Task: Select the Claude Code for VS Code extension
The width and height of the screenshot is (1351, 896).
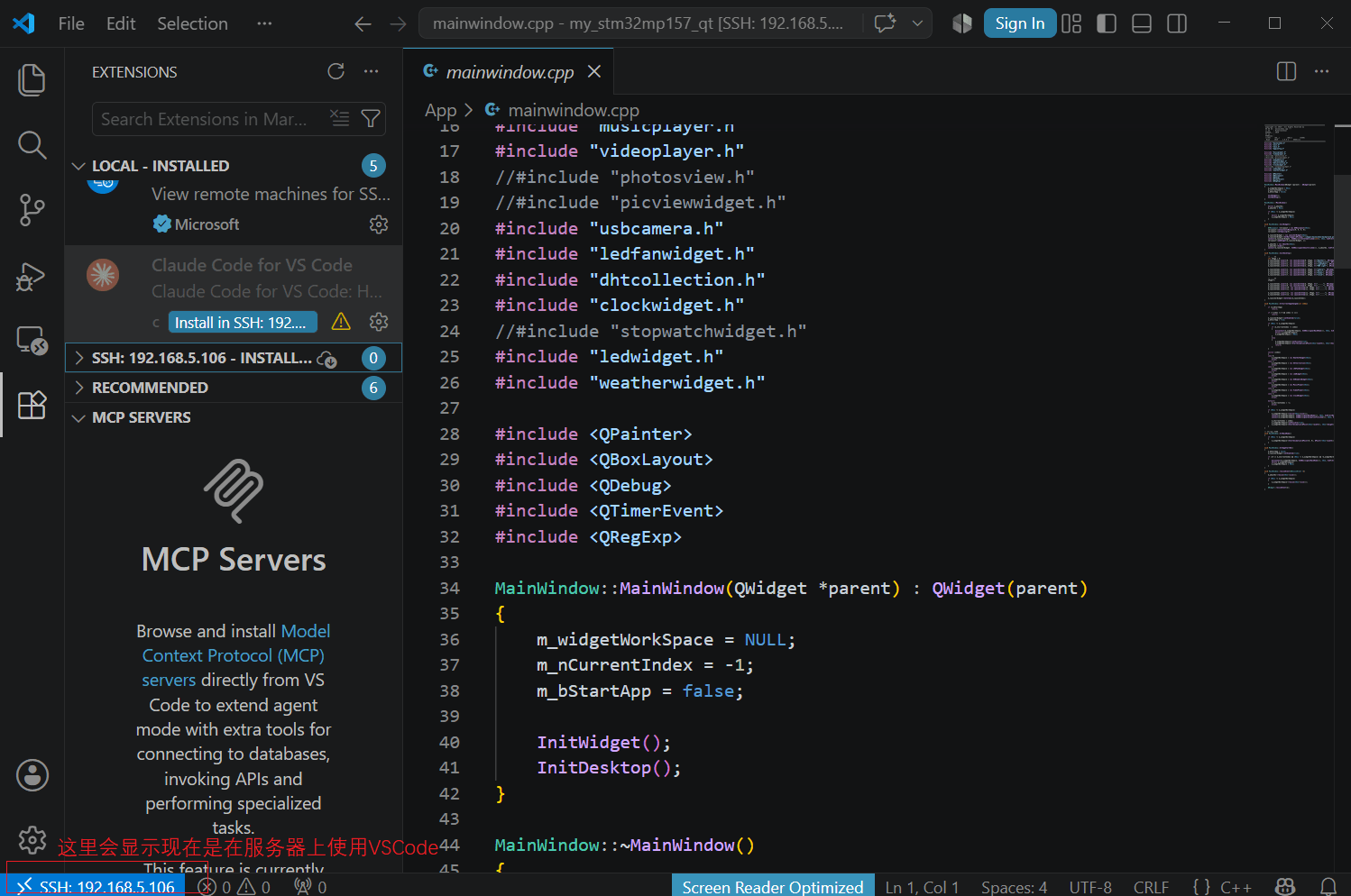Action: 234,293
